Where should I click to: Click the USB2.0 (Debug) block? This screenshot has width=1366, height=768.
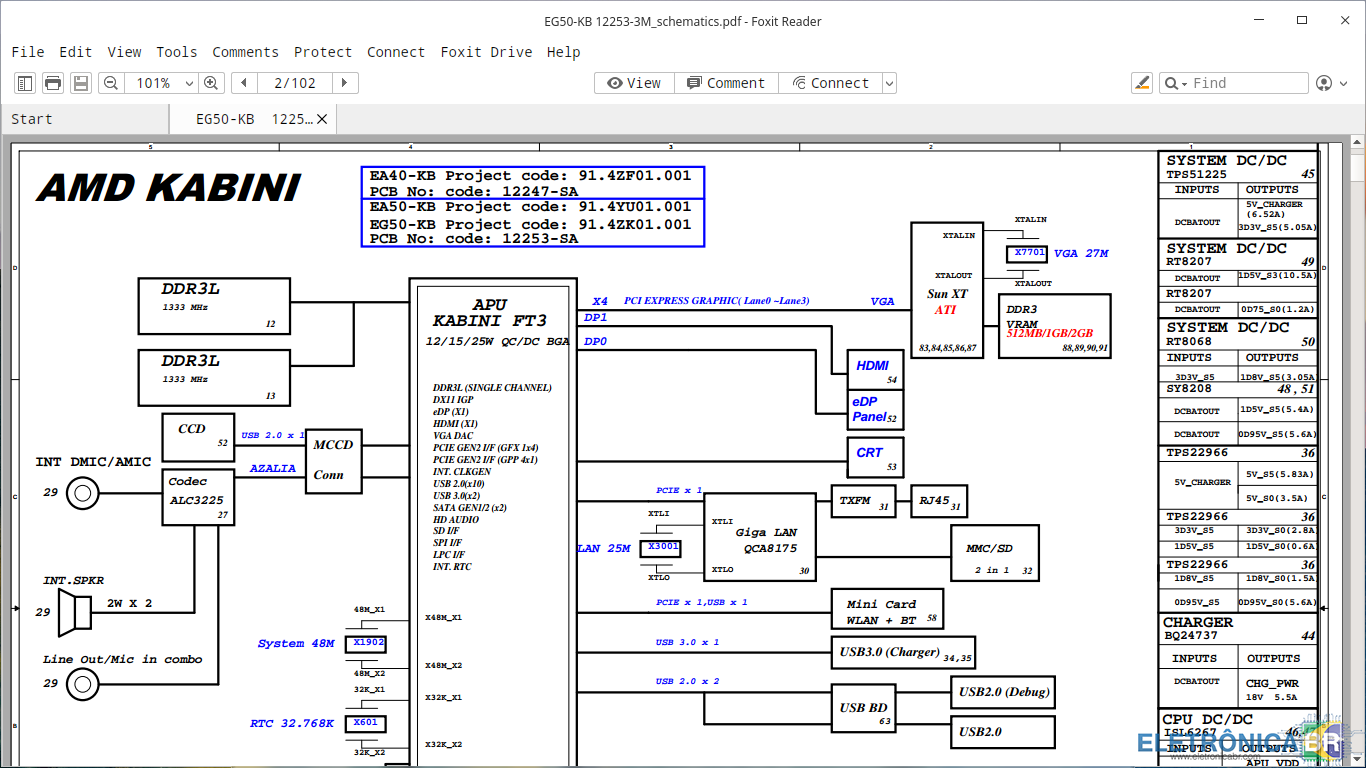click(x=1003, y=692)
